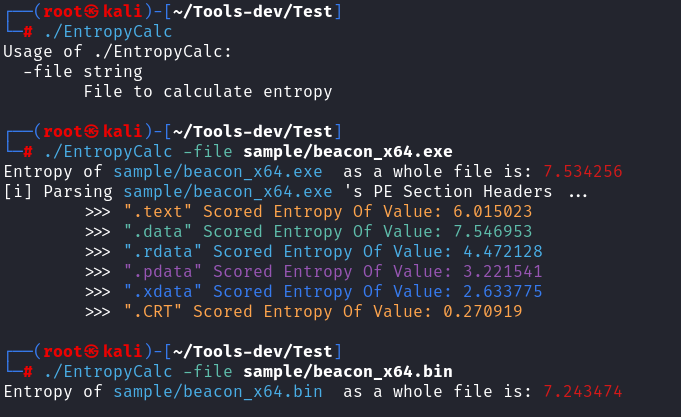This screenshot has height=417, width=681.
Task: Click the whole-file entropy value 7.243474
Action: tap(583, 391)
